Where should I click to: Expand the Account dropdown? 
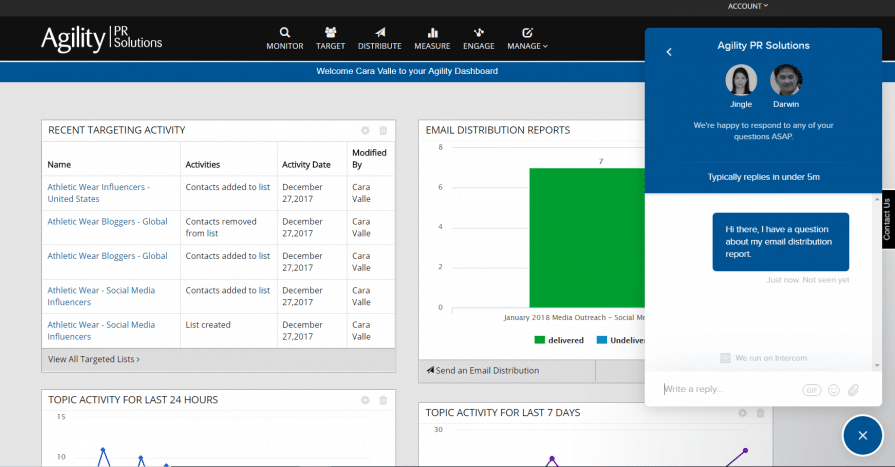point(748,6)
